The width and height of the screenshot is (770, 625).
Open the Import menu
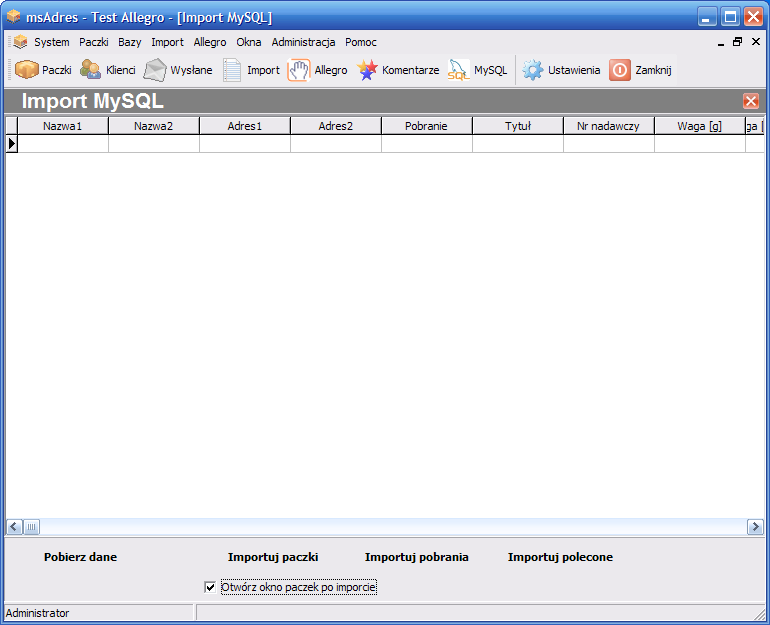tap(167, 42)
